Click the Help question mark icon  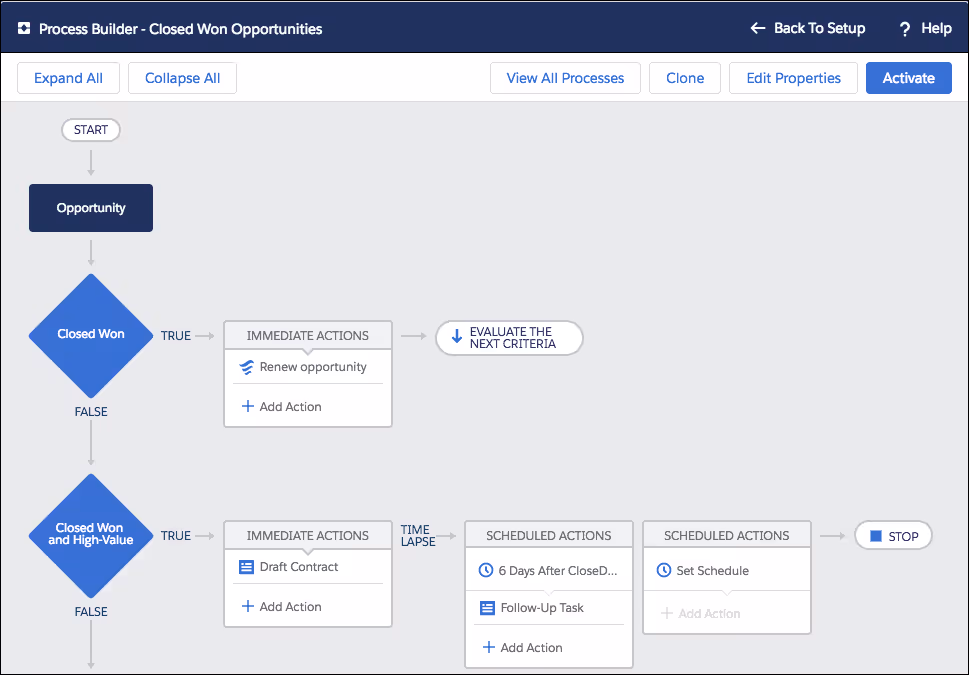point(905,29)
